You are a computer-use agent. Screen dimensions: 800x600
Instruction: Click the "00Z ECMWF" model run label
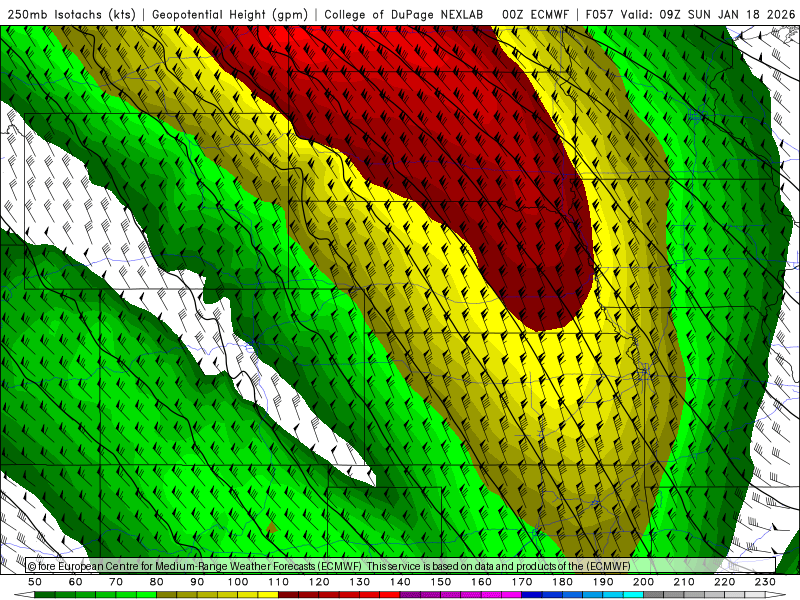(535, 14)
